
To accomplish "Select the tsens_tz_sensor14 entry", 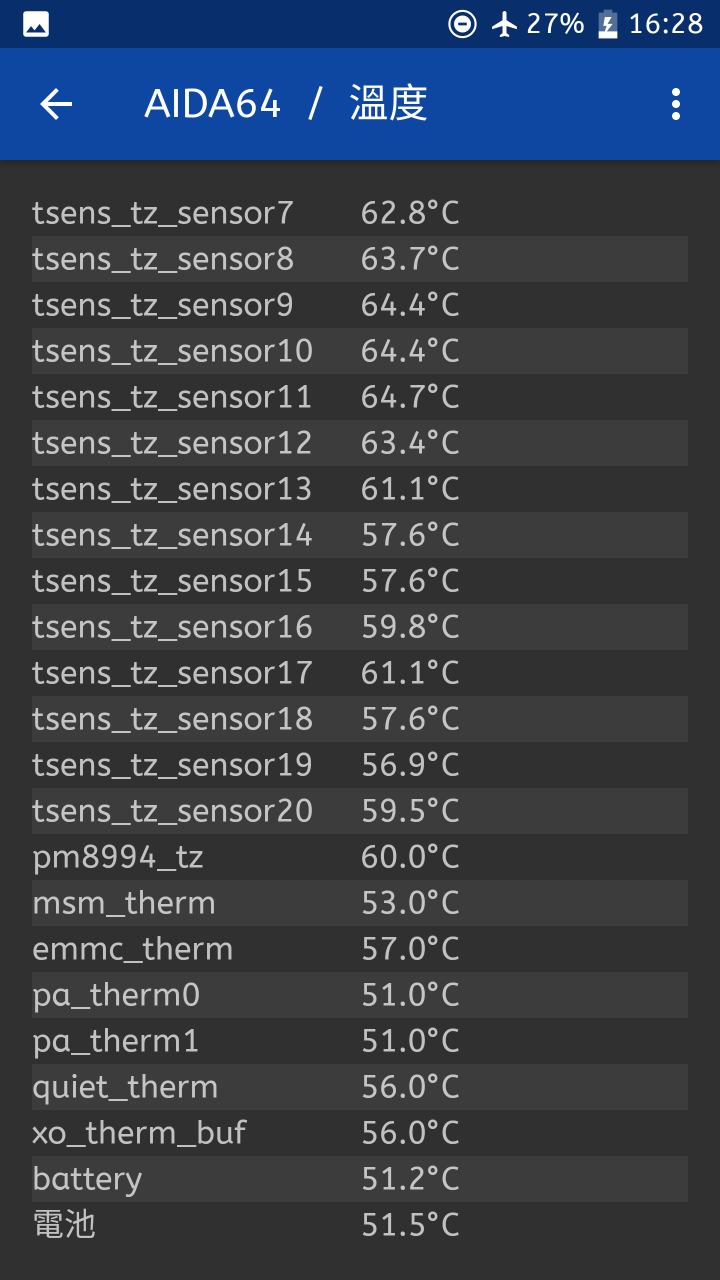I will [x=360, y=535].
